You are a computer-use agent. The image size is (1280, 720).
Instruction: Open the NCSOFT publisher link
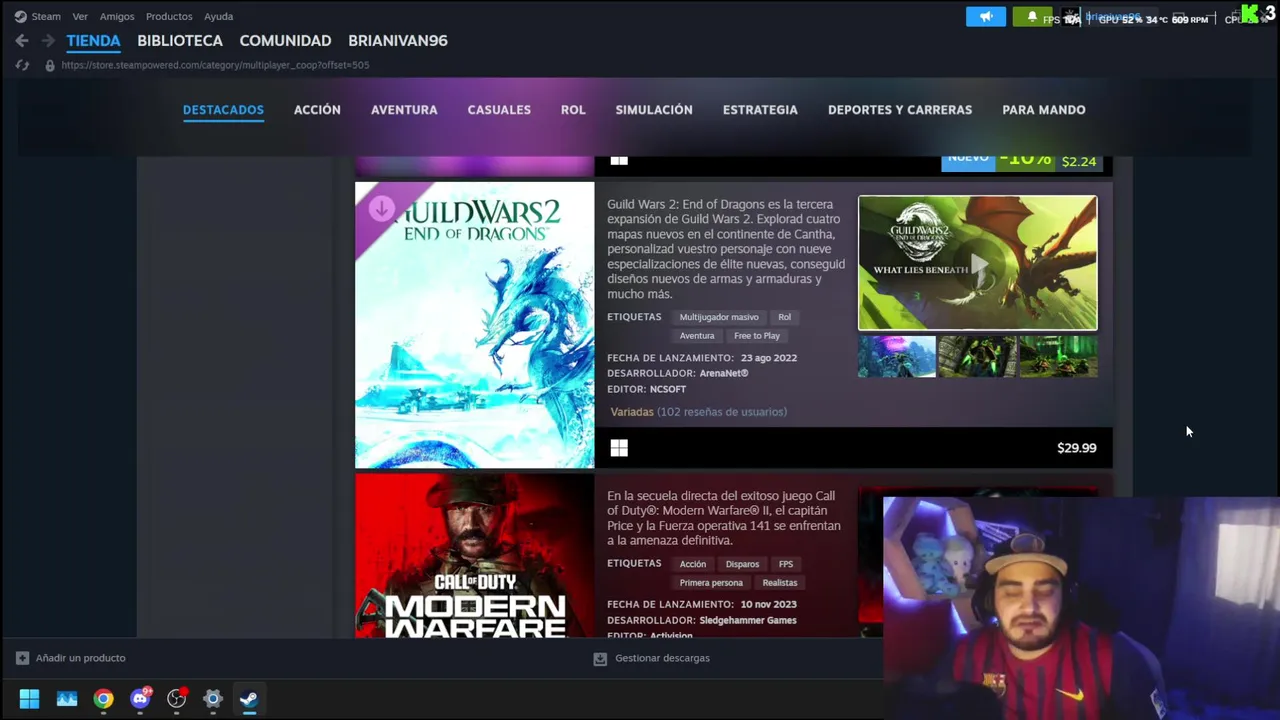coord(668,389)
